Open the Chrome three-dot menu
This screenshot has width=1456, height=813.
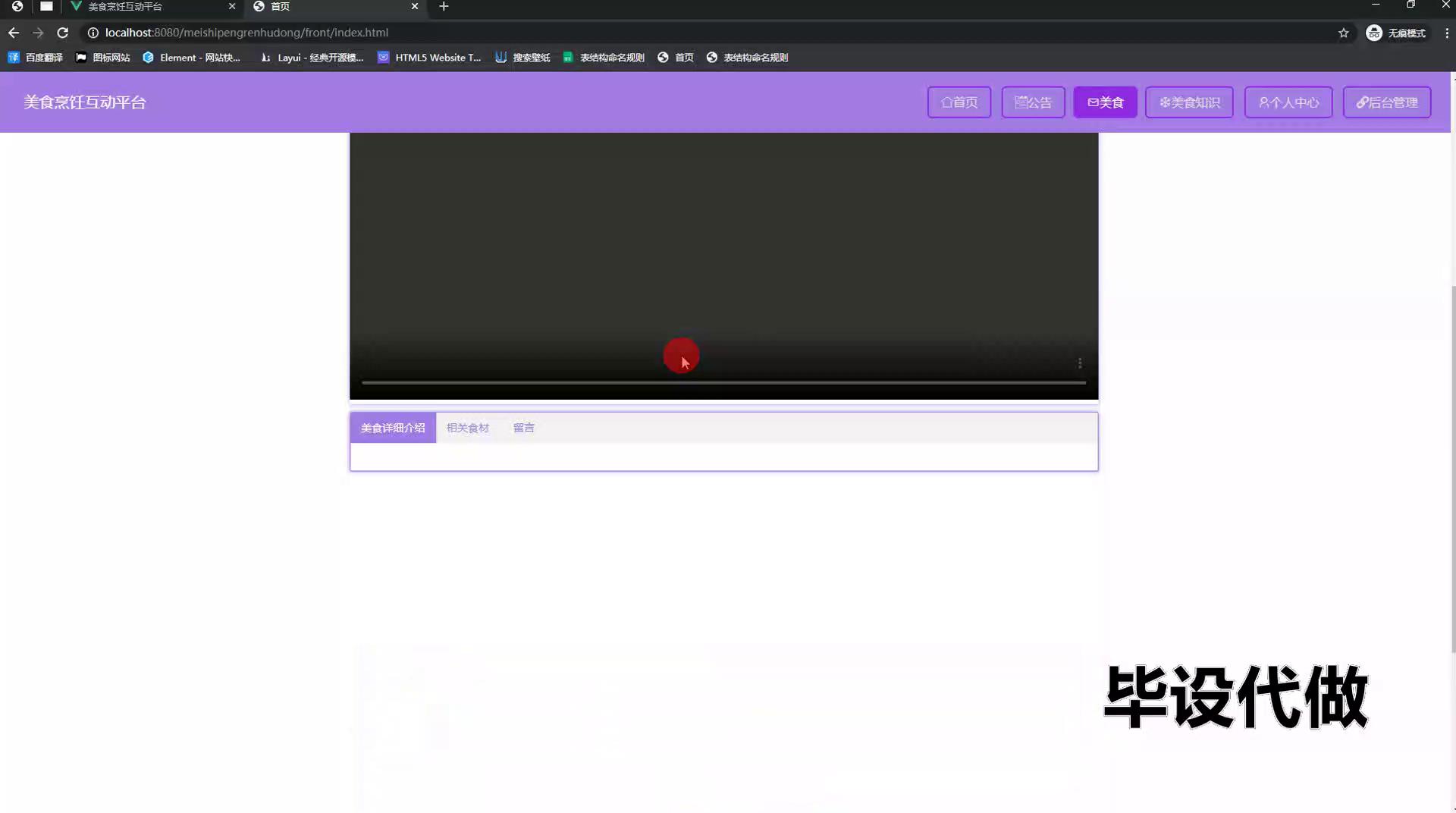pyautogui.click(x=1446, y=33)
